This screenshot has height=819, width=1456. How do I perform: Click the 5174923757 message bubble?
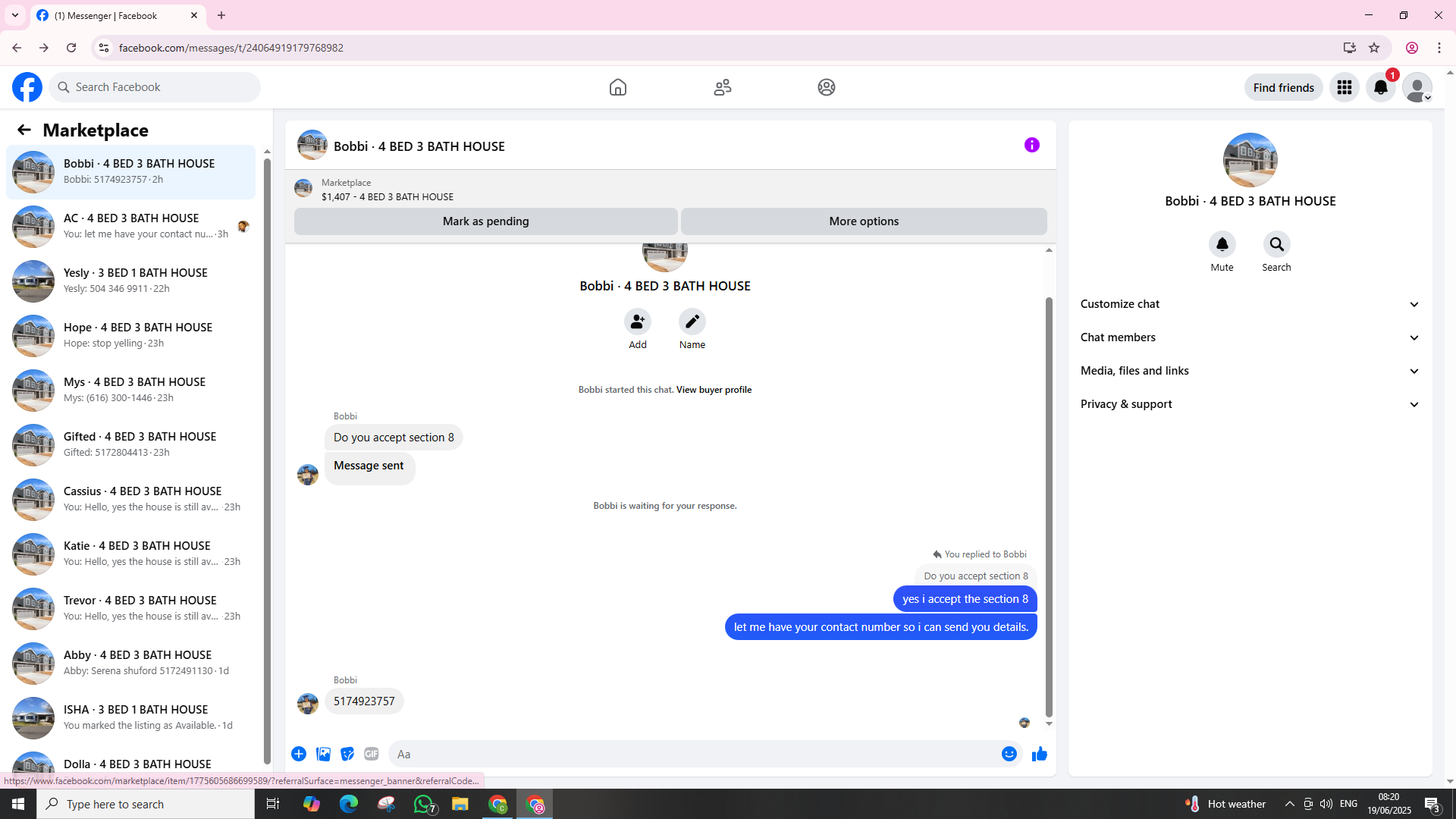(x=364, y=701)
